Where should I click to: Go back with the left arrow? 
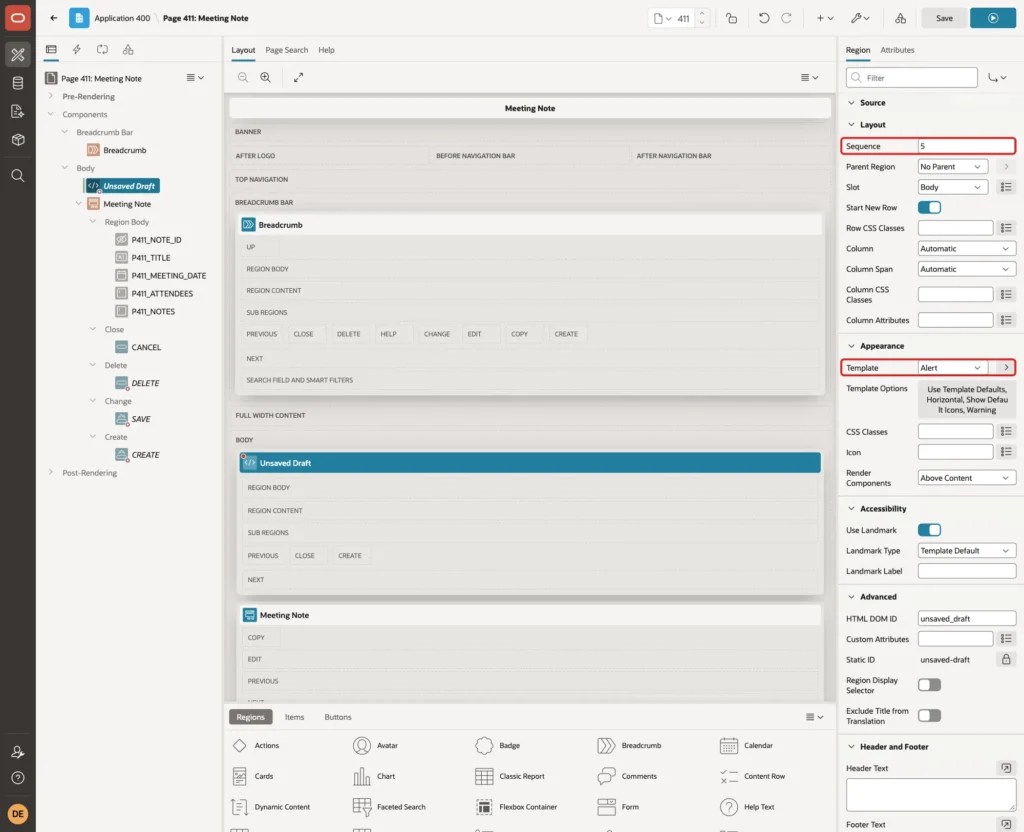[x=54, y=18]
